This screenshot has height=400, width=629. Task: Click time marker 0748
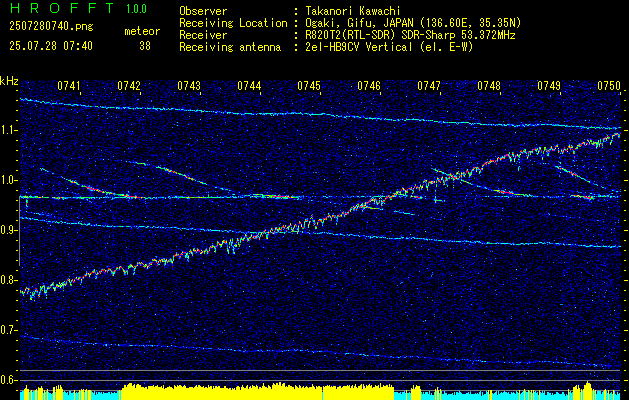489,85
